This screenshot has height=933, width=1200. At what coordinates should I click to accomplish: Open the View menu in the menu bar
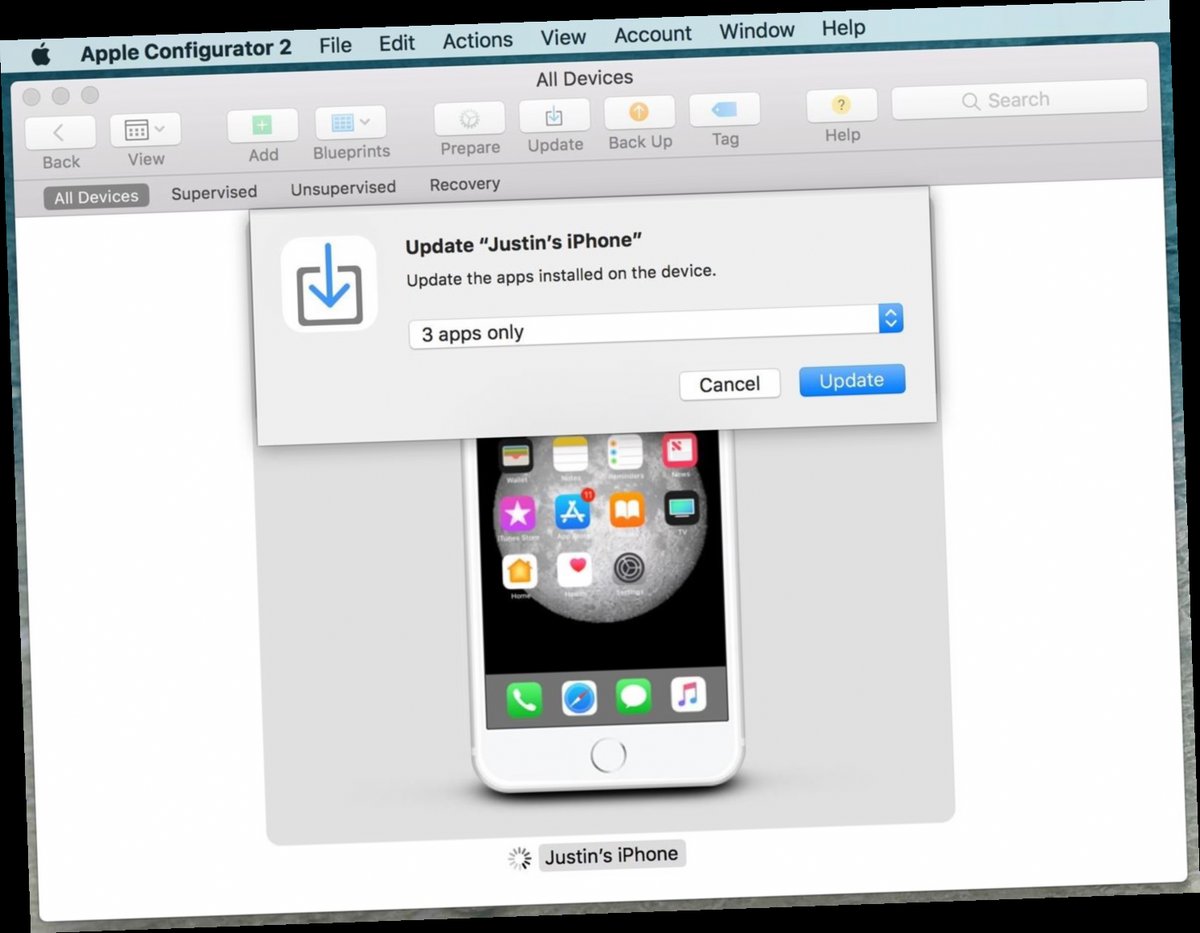click(563, 37)
